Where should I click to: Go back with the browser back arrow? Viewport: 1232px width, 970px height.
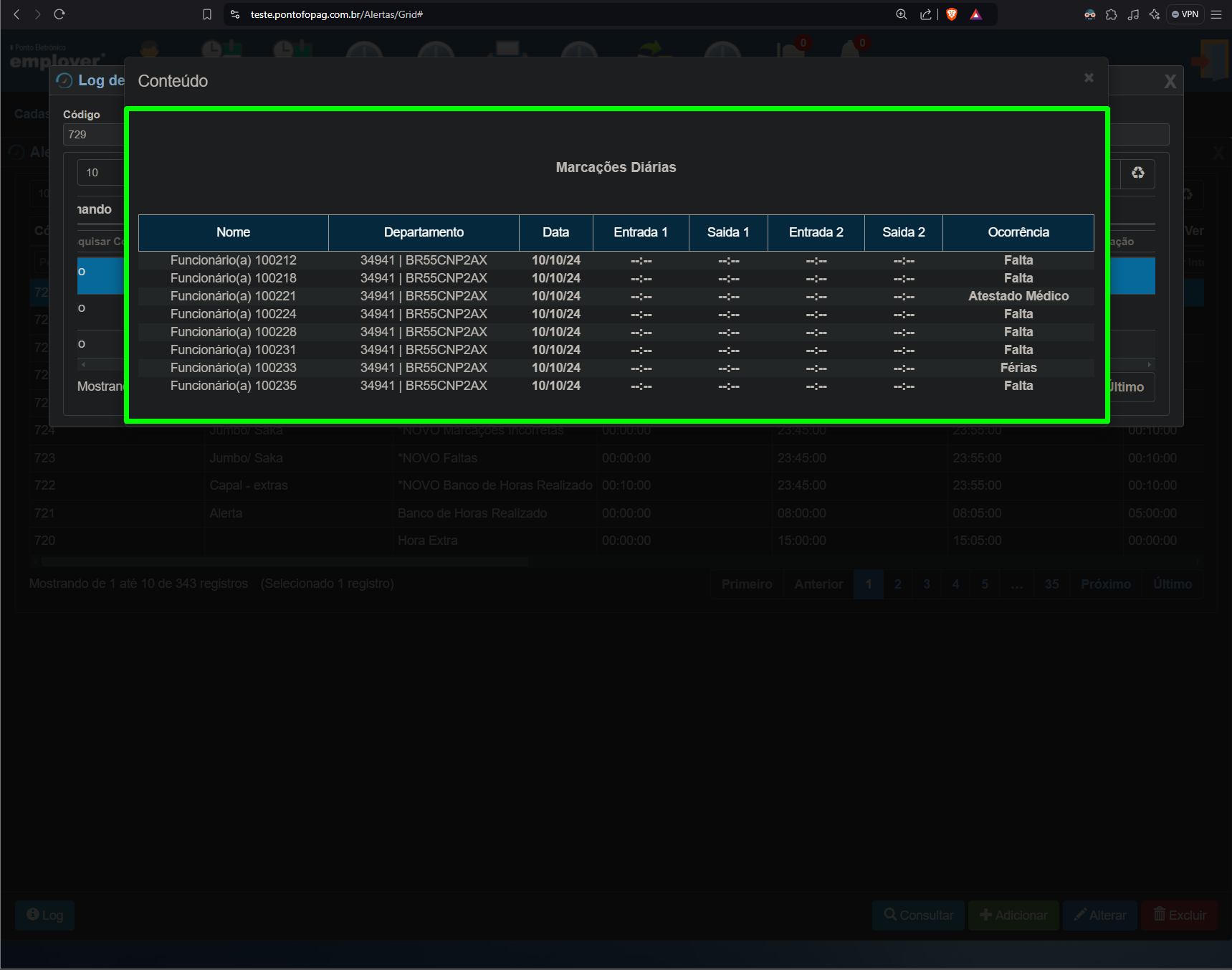click(16, 14)
